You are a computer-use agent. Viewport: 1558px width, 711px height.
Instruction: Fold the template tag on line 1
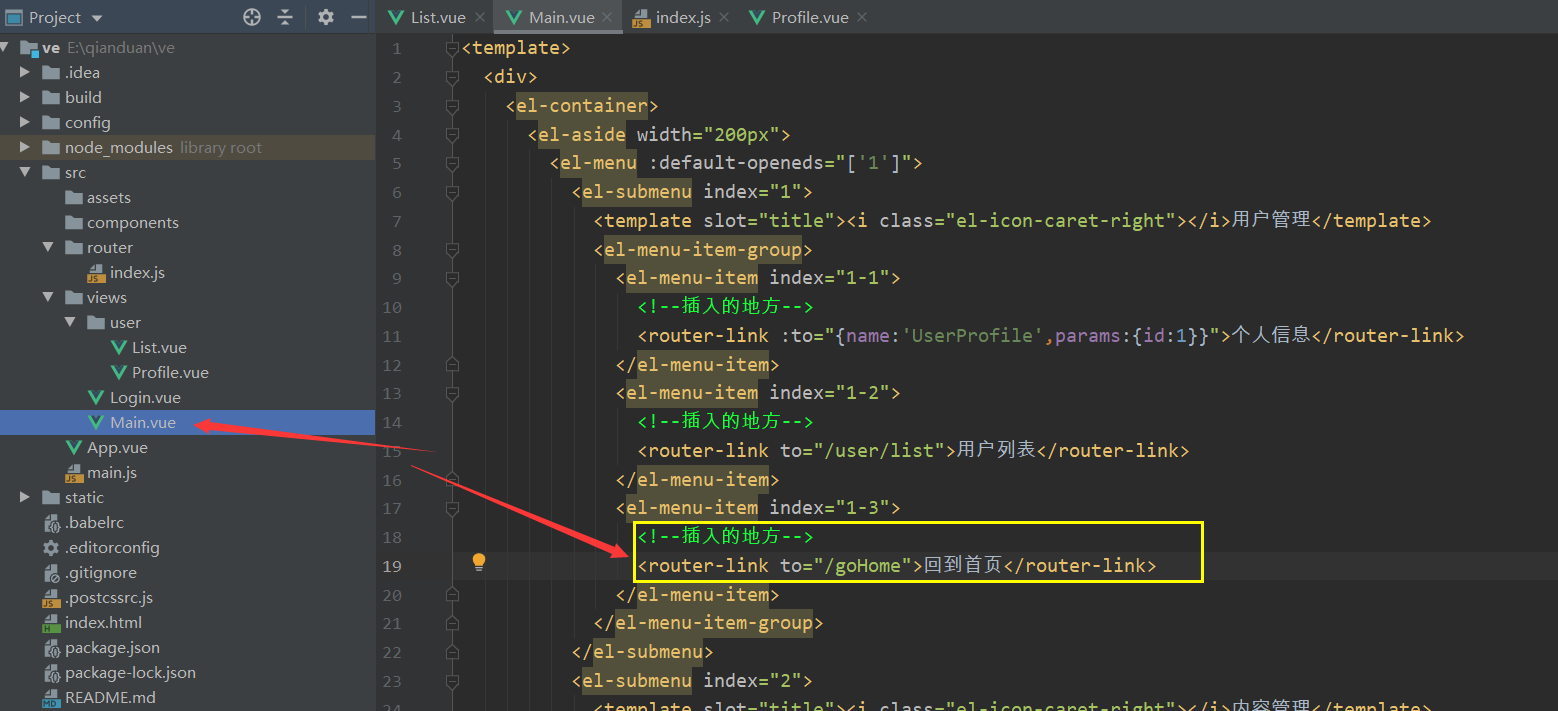(x=452, y=48)
